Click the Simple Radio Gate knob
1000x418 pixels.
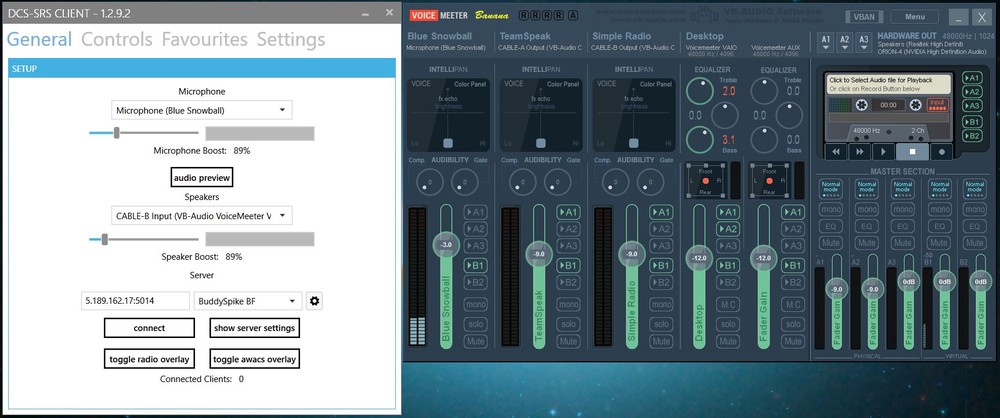(x=650, y=183)
